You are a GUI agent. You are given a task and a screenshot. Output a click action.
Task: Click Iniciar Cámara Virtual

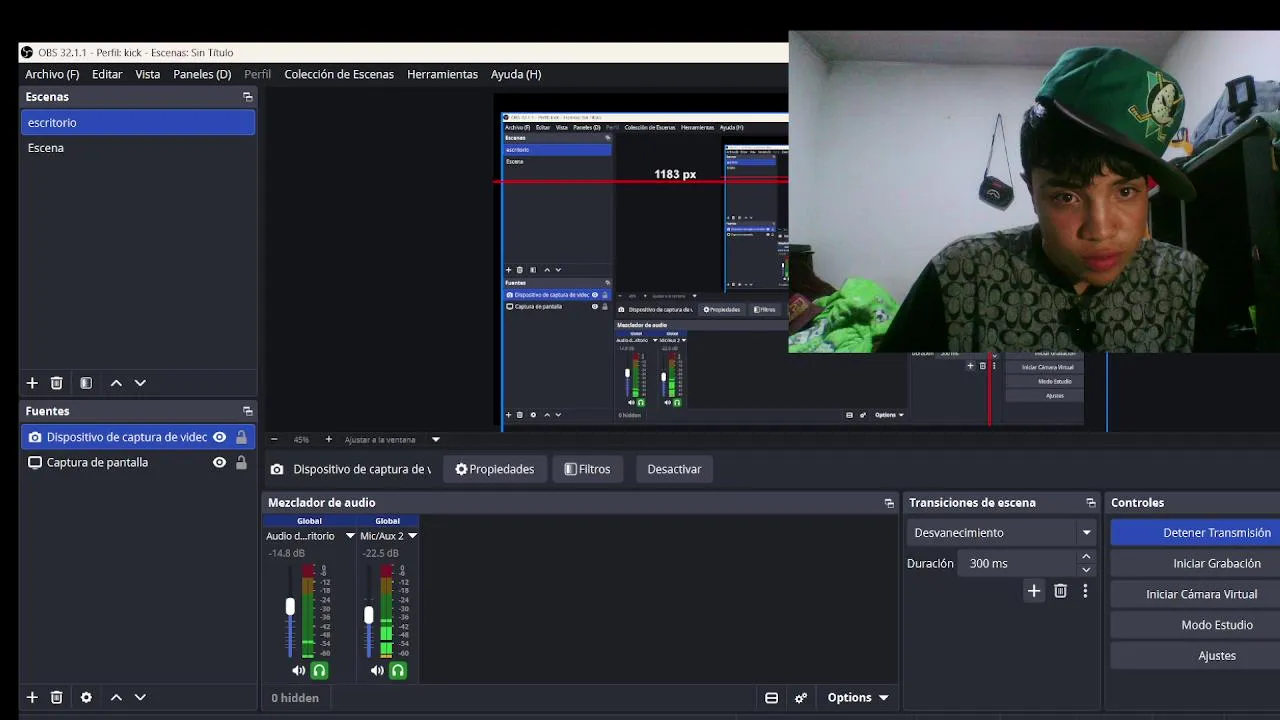pyautogui.click(x=1195, y=594)
